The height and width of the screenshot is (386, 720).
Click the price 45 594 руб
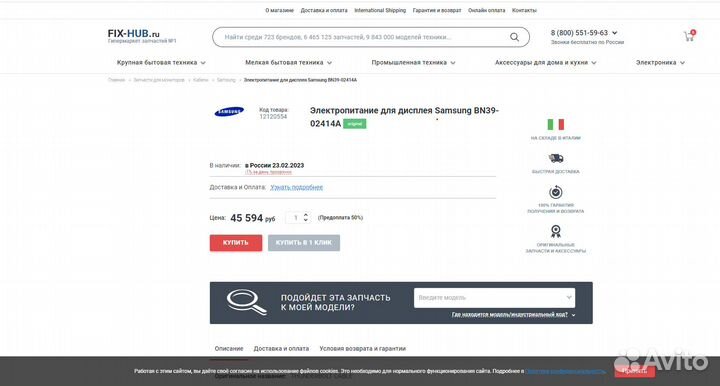(x=253, y=218)
